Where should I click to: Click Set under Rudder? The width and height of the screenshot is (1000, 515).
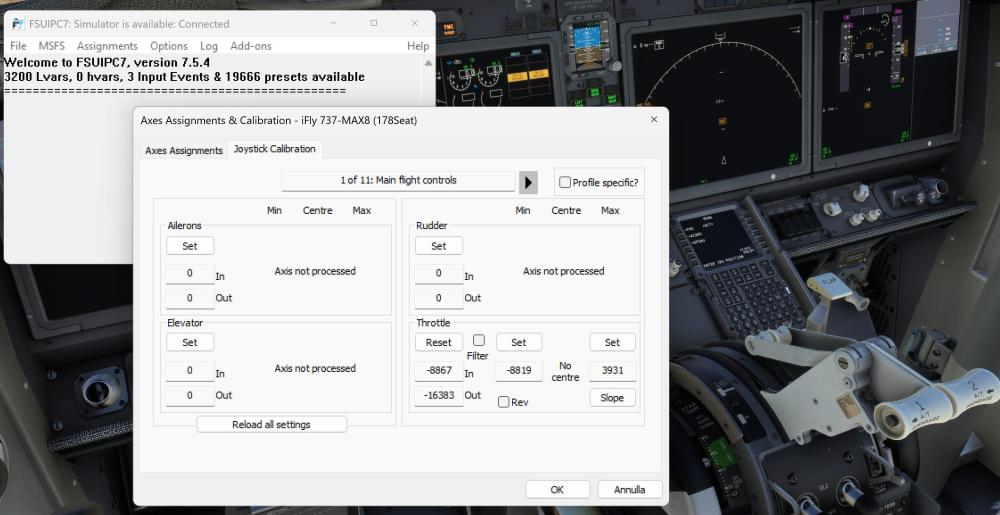click(x=439, y=246)
